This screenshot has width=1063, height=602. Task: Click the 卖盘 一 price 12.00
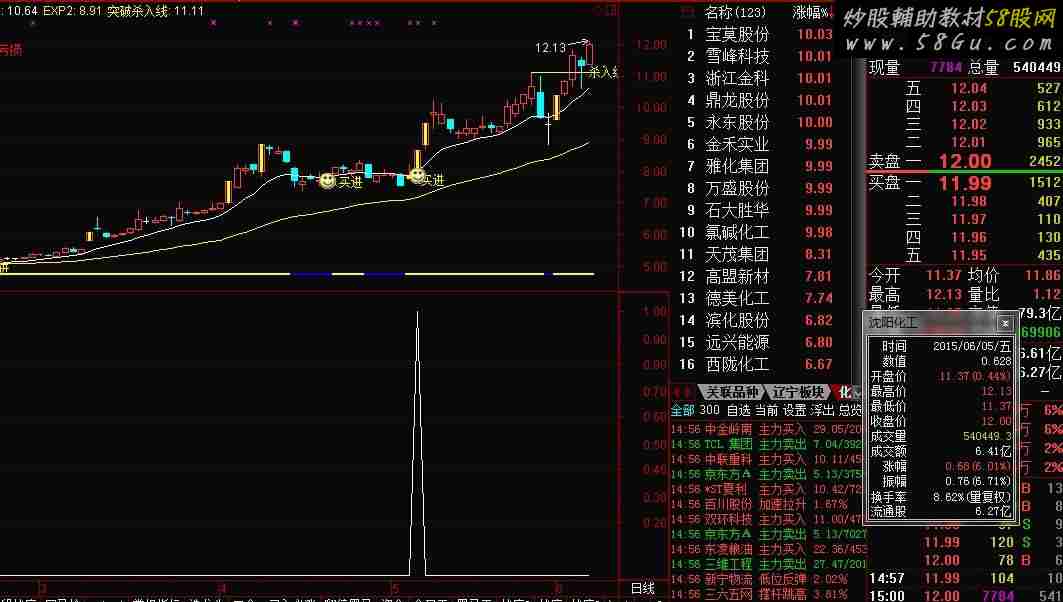(965, 161)
